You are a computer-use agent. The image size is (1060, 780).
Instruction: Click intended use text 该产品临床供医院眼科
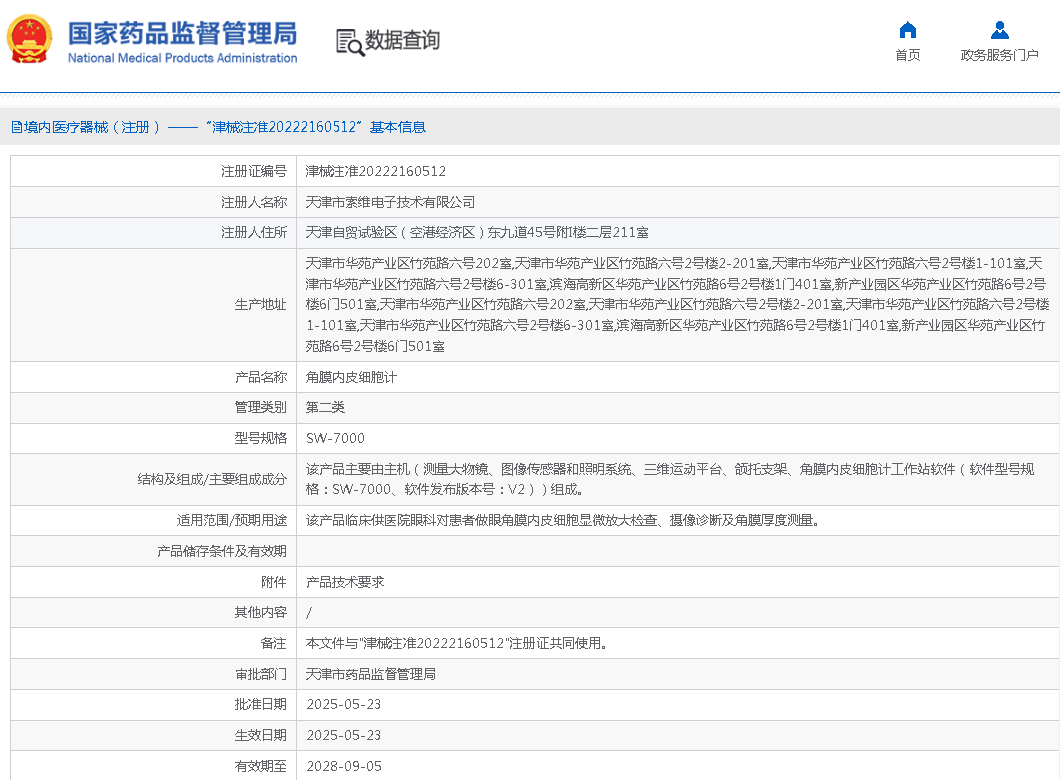[x=562, y=520]
